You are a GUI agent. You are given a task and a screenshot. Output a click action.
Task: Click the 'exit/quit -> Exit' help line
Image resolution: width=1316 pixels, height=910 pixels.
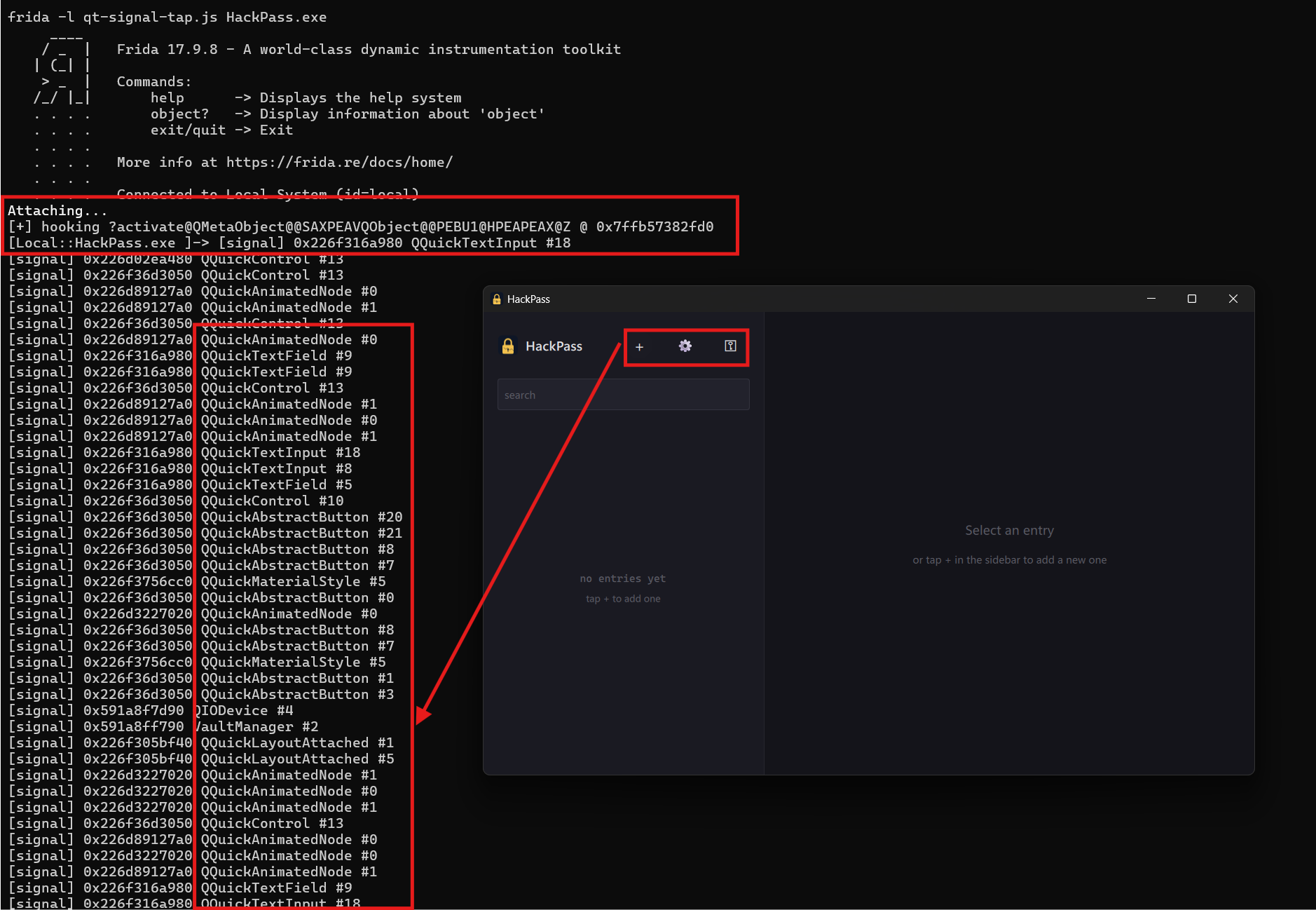[x=221, y=130]
